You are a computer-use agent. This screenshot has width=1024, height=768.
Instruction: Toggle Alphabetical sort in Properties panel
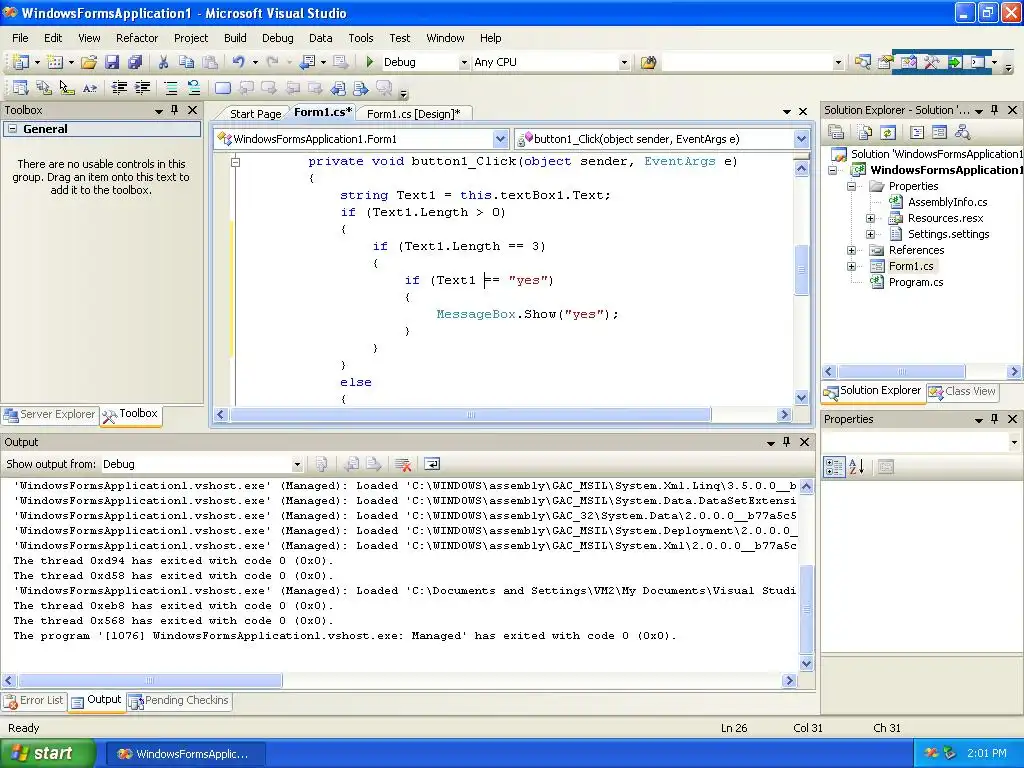[x=857, y=467]
